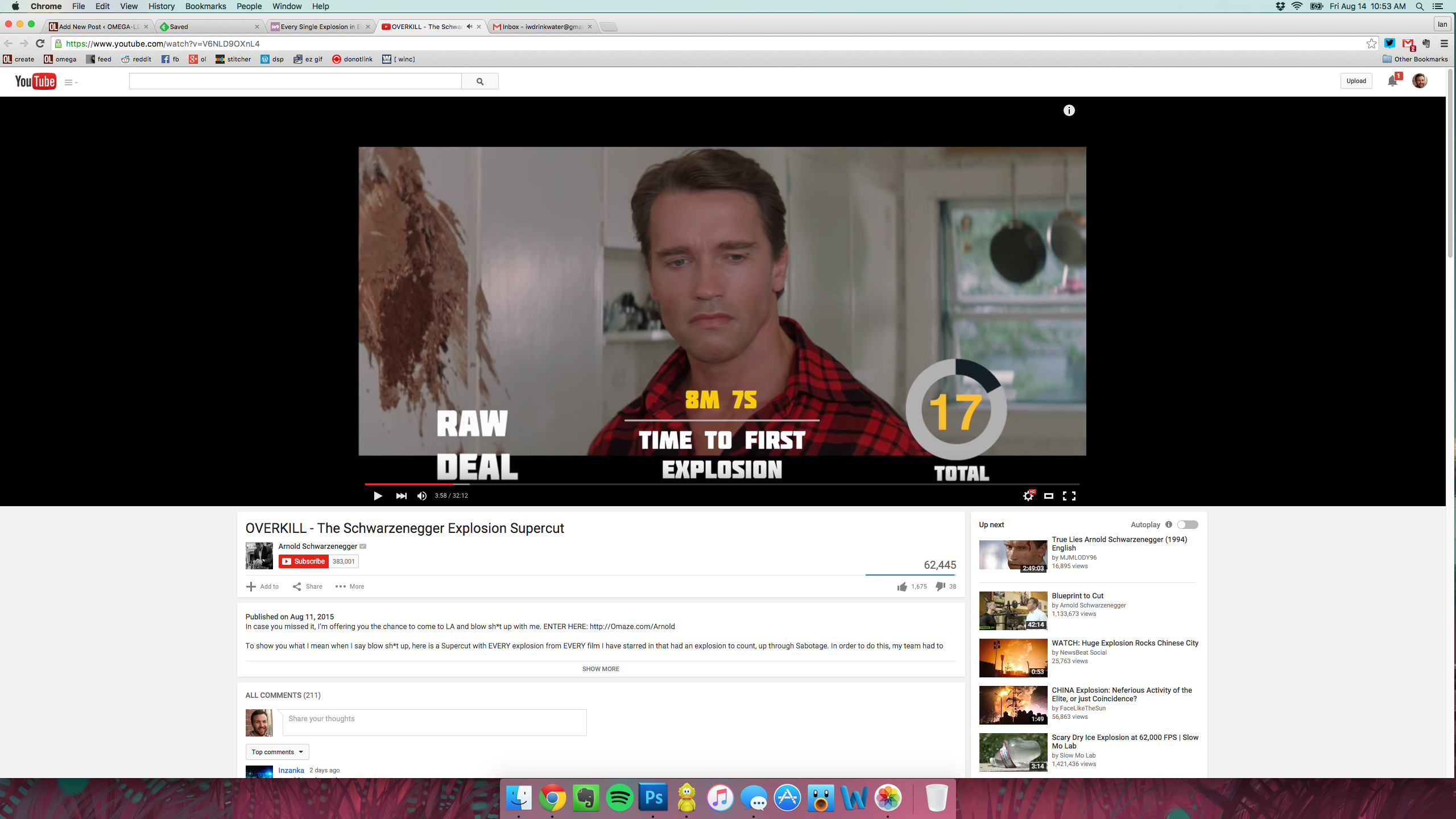Open Arnold Schwarzenegger channel link
The height and width of the screenshot is (819, 1456).
pyautogui.click(x=317, y=546)
